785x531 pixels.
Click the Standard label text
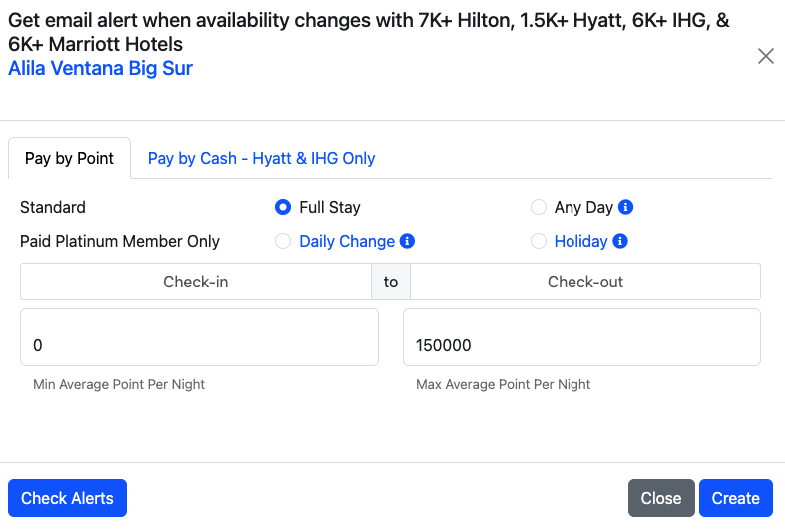(x=53, y=207)
